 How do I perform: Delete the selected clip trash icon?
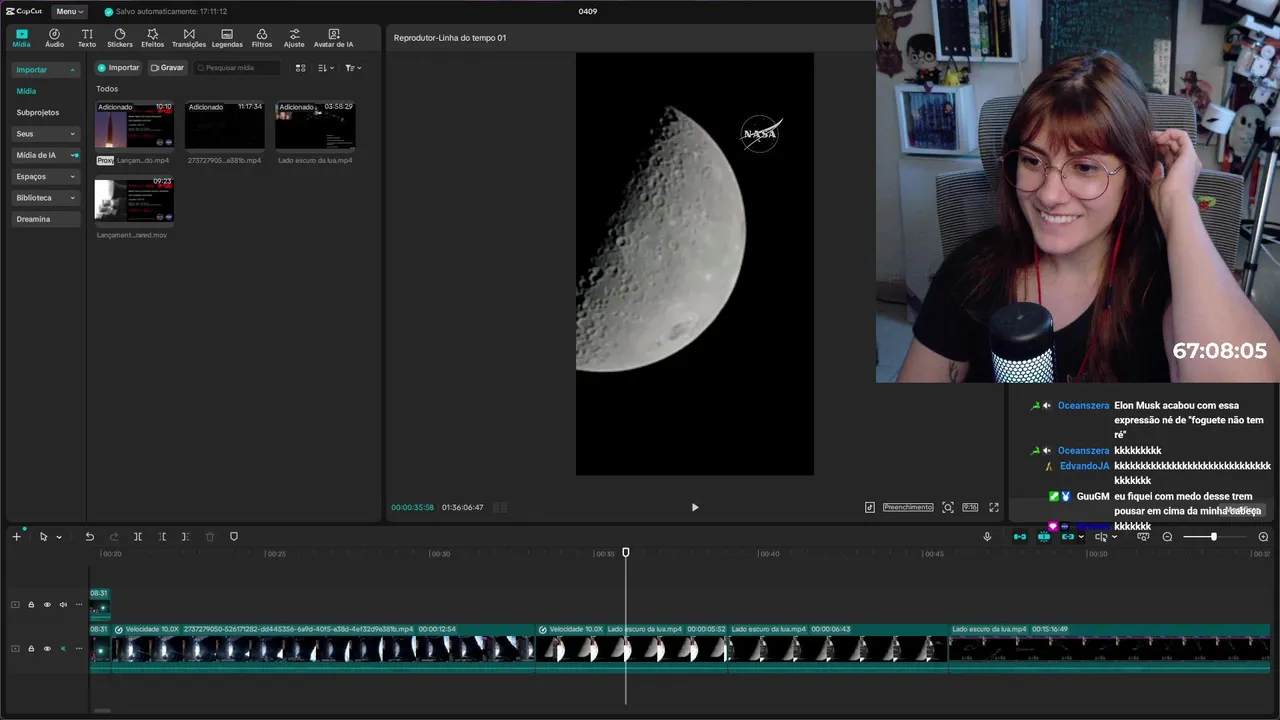pos(210,537)
